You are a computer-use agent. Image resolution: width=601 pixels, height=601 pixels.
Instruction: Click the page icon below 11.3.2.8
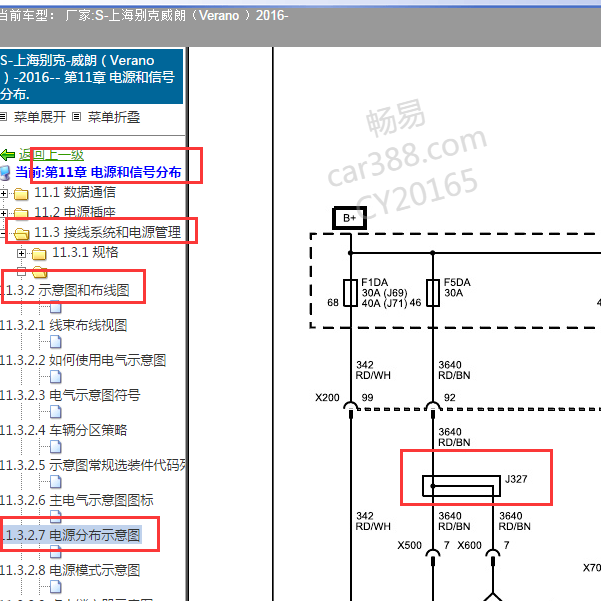(x=56, y=587)
